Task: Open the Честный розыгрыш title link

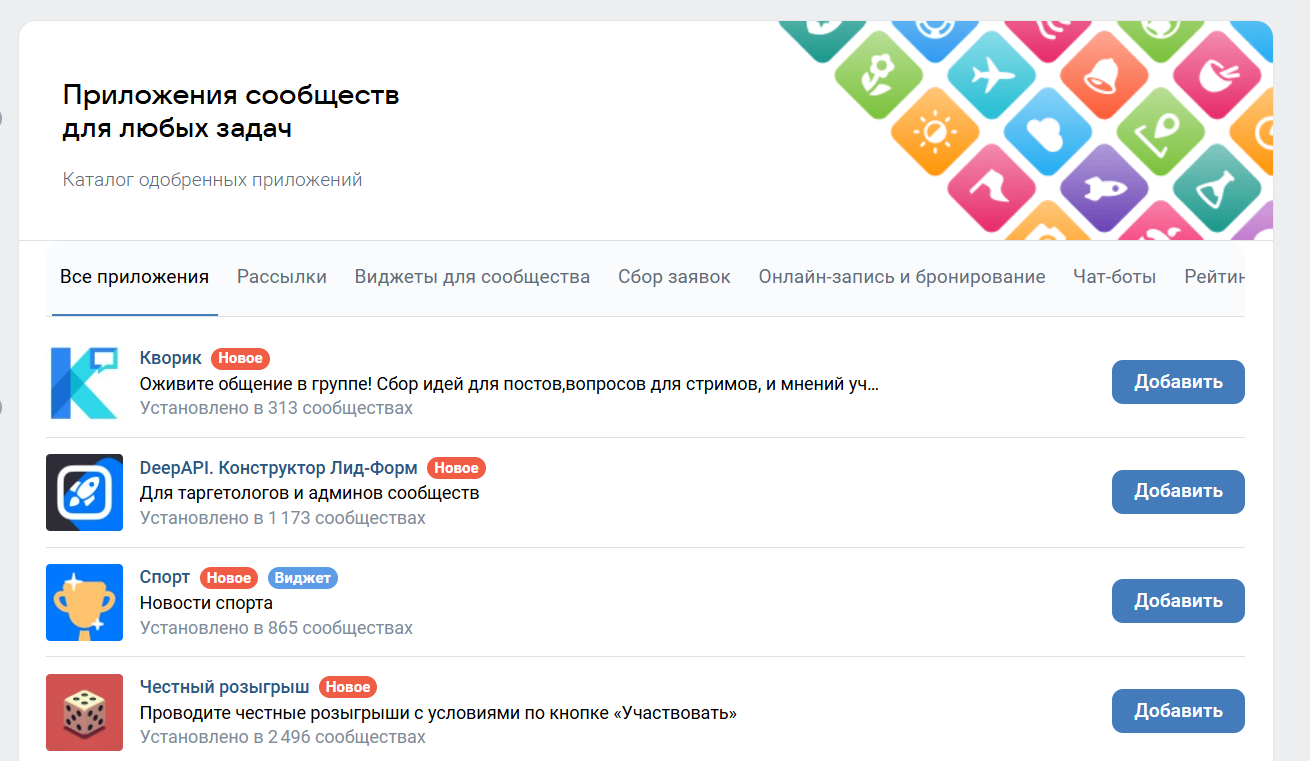Action: [225, 687]
